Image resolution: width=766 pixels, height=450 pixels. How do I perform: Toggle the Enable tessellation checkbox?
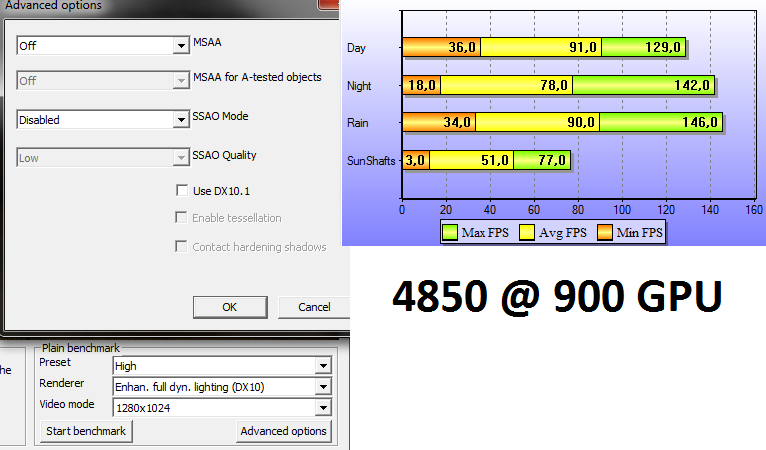(181, 217)
